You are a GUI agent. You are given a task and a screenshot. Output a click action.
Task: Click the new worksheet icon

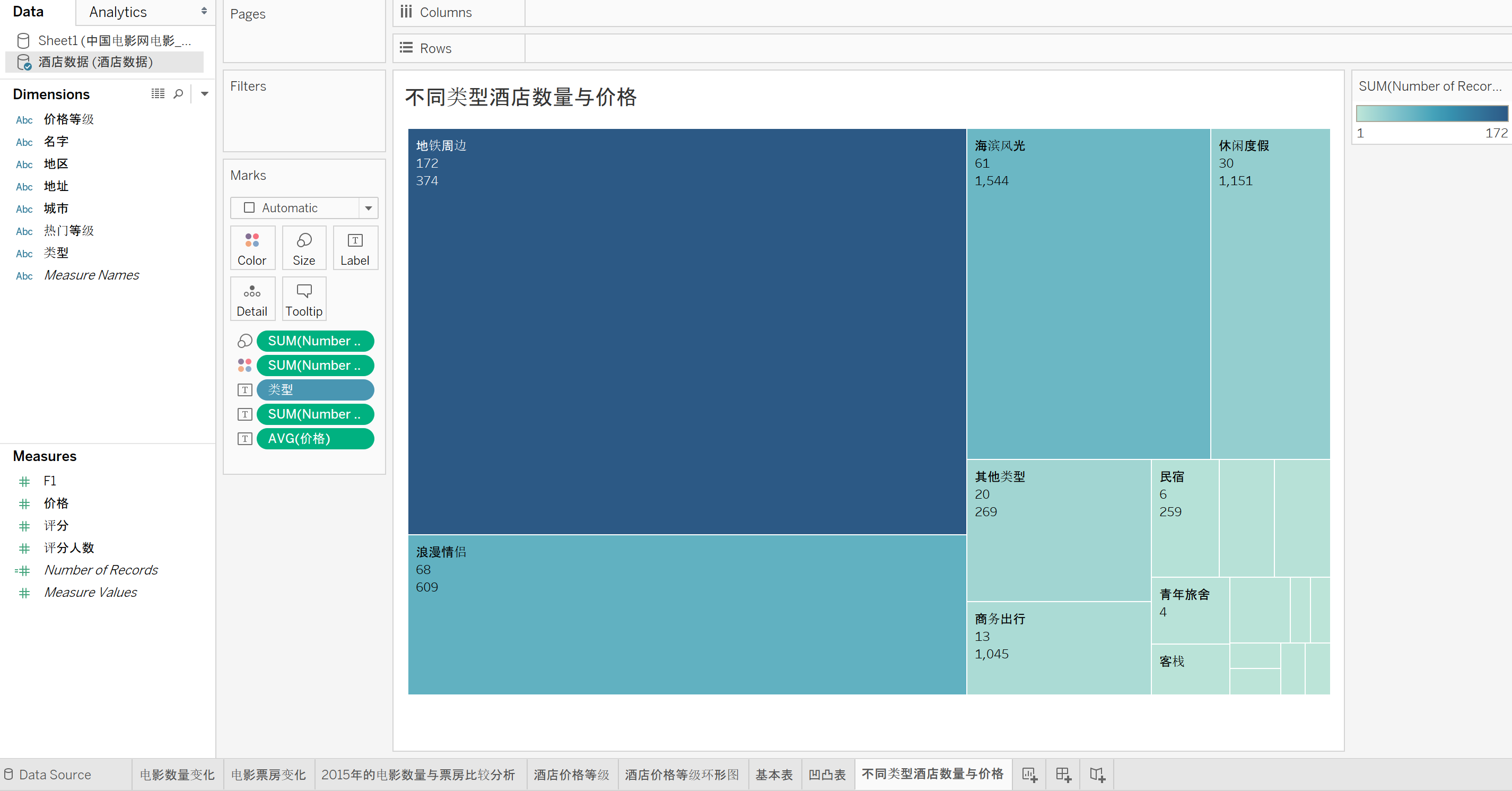click(1029, 775)
